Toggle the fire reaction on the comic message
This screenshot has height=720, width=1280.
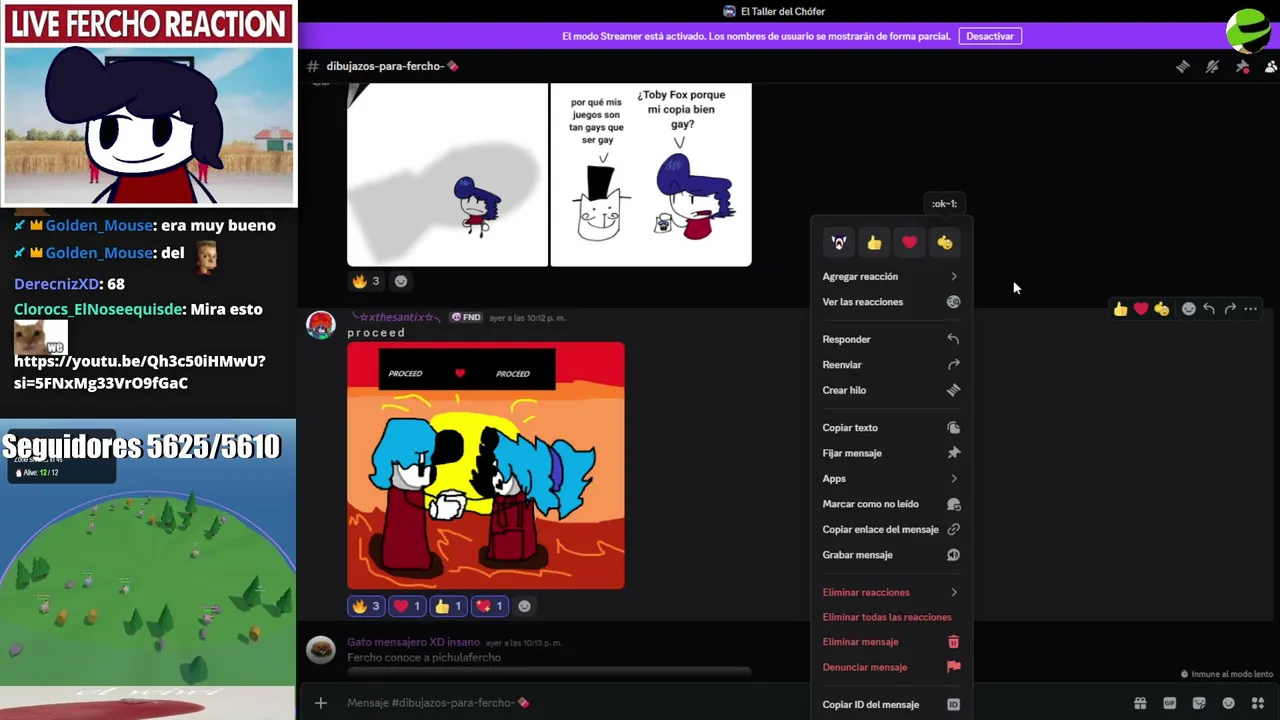click(x=366, y=281)
